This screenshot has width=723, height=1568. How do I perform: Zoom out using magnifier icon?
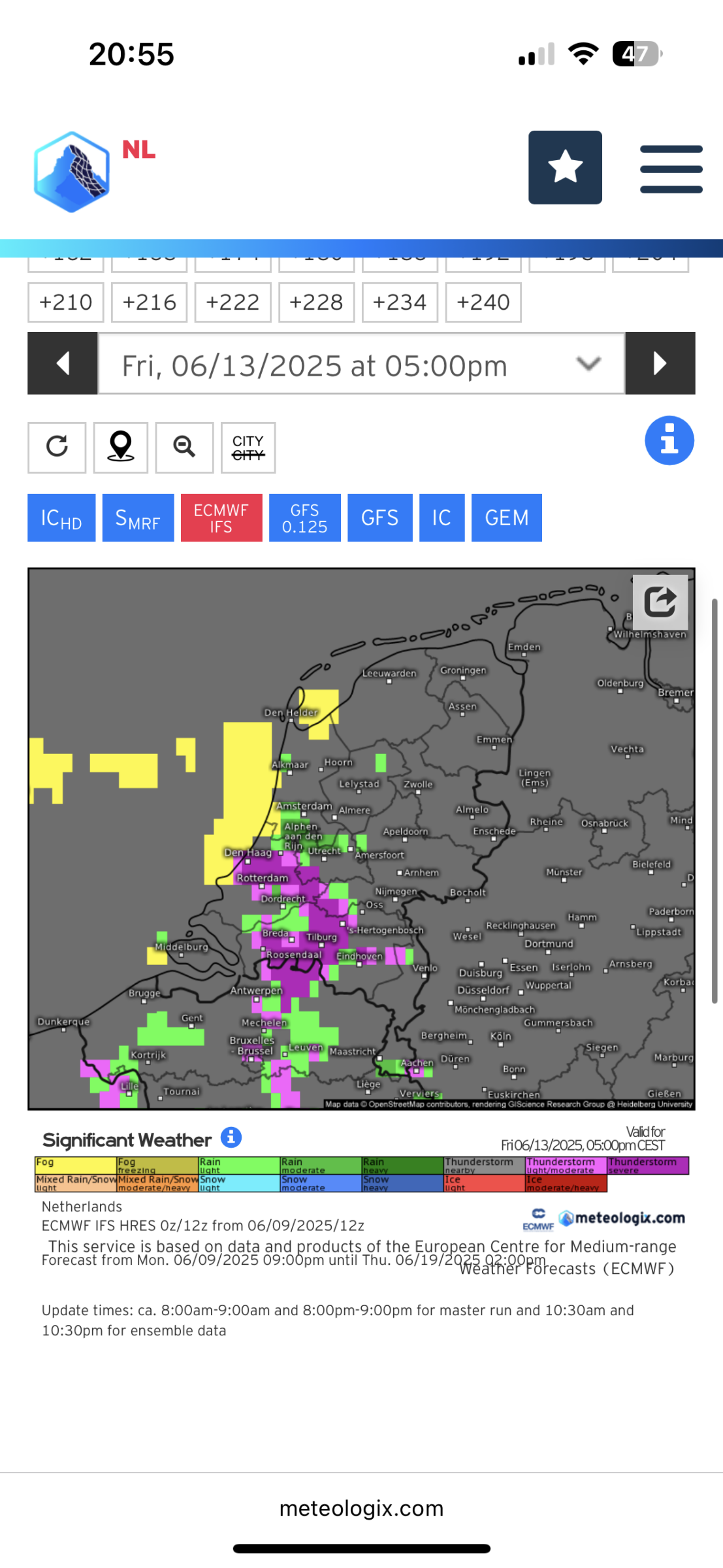[184, 447]
